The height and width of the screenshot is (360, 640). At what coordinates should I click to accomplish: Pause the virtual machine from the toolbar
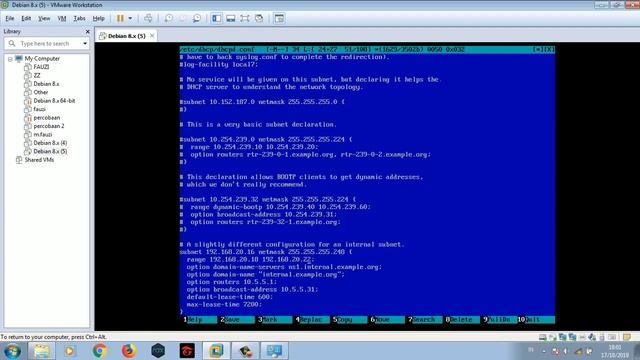[x=120, y=18]
